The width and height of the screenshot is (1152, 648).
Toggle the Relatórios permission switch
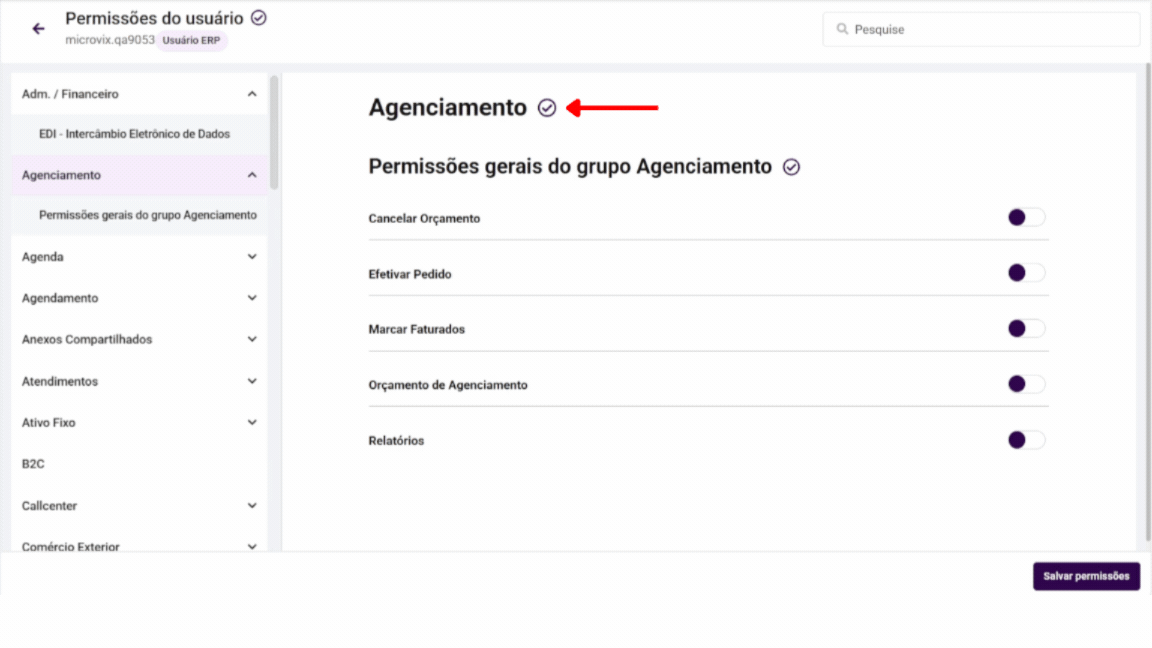click(x=1026, y=440)
